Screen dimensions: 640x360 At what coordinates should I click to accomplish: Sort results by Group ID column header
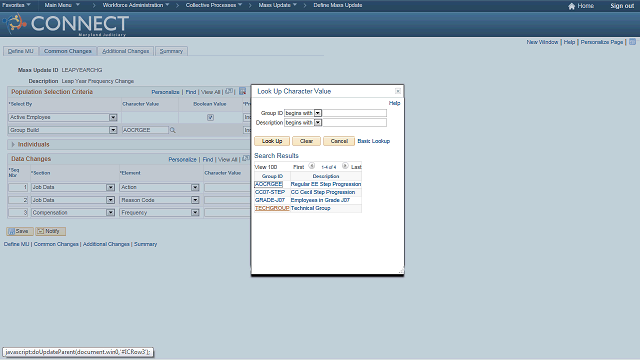point(272,176)
